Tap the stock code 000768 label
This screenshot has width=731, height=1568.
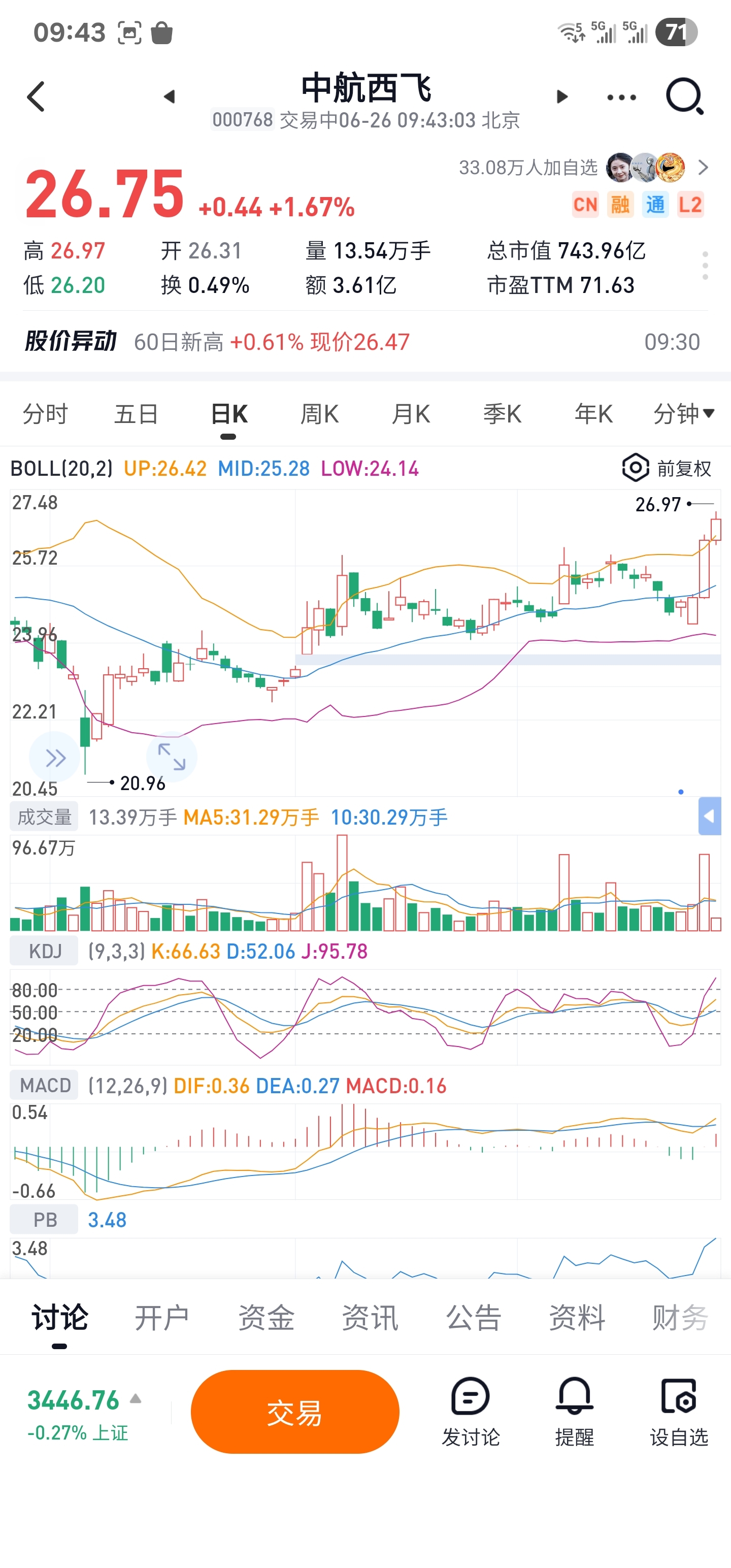(242, 120)
